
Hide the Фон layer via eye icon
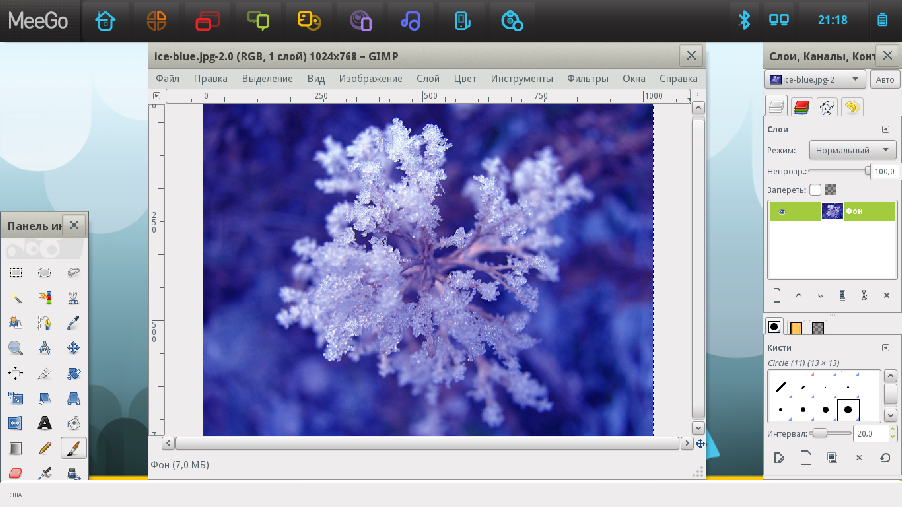point(782,212)
